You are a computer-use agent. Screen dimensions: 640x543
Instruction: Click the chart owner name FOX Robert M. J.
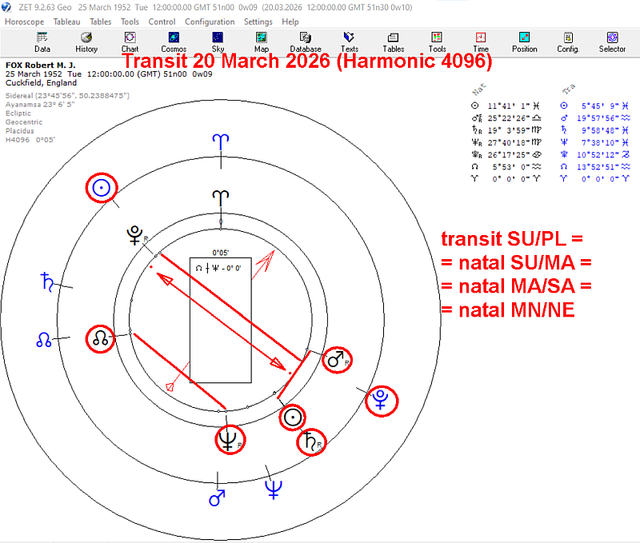pos(40,65)
